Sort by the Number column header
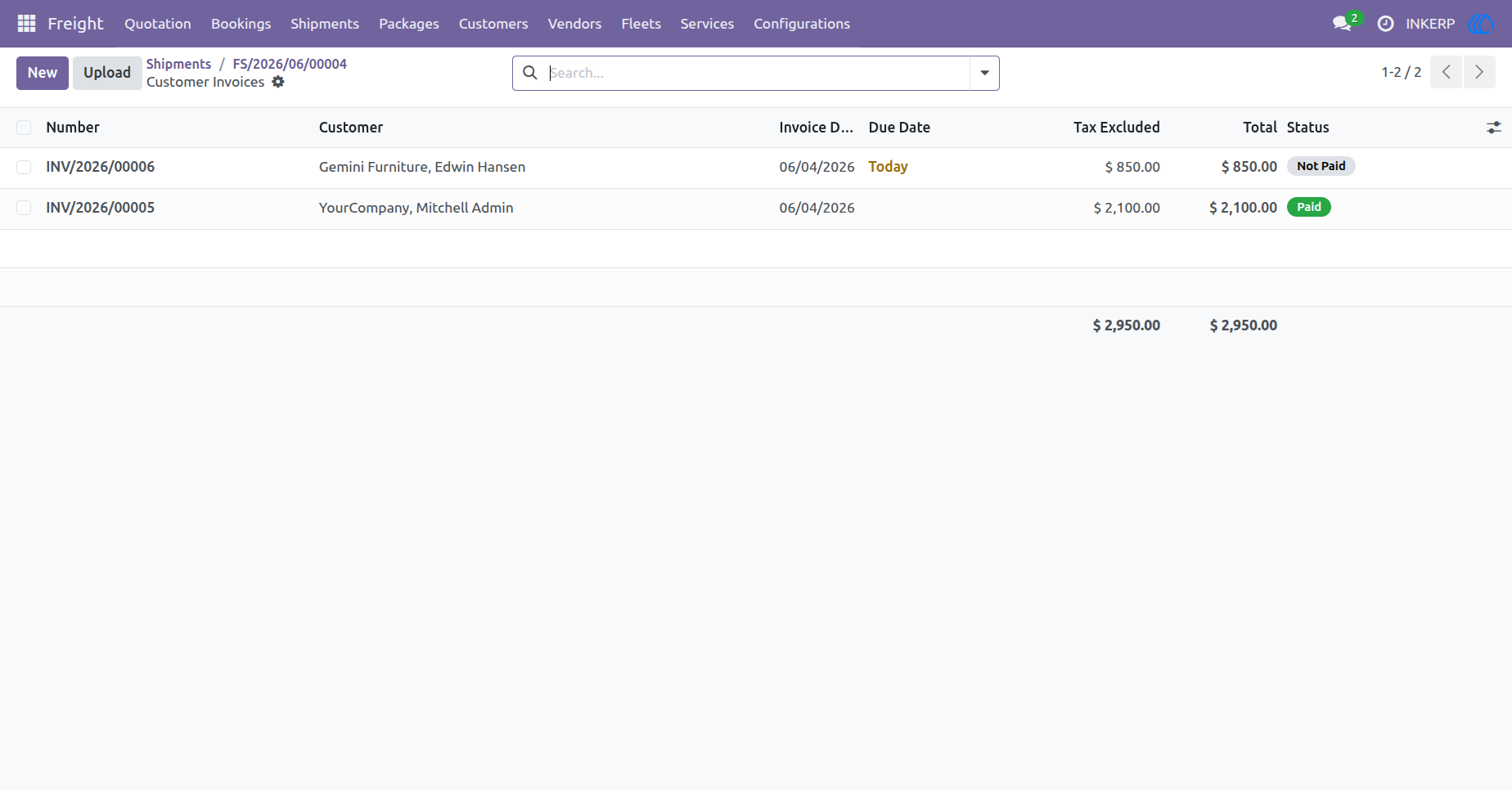This screenshot has height=790, width=1512. tap(73, 128)
